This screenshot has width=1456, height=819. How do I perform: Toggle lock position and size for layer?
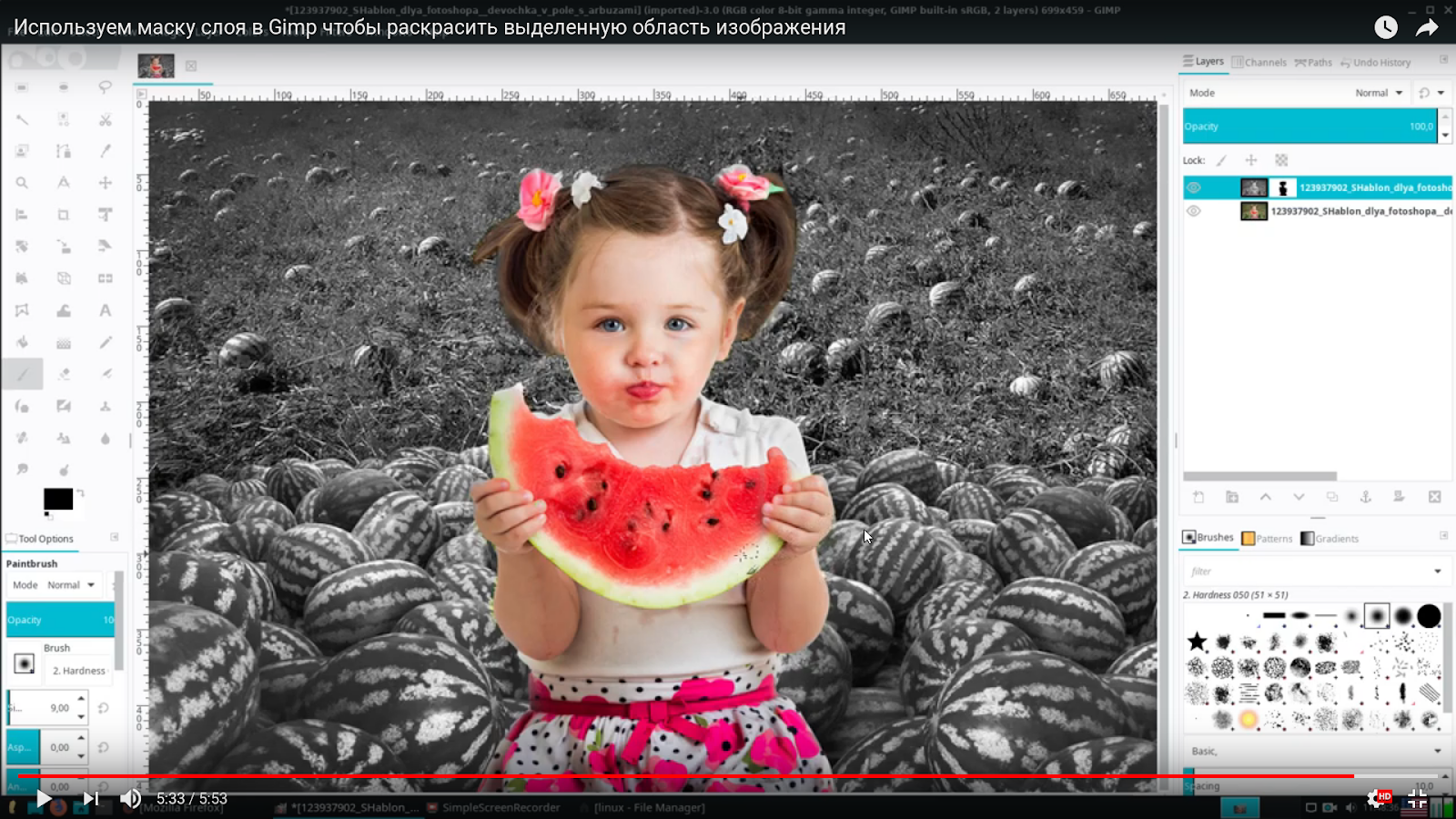point(1251,160)
